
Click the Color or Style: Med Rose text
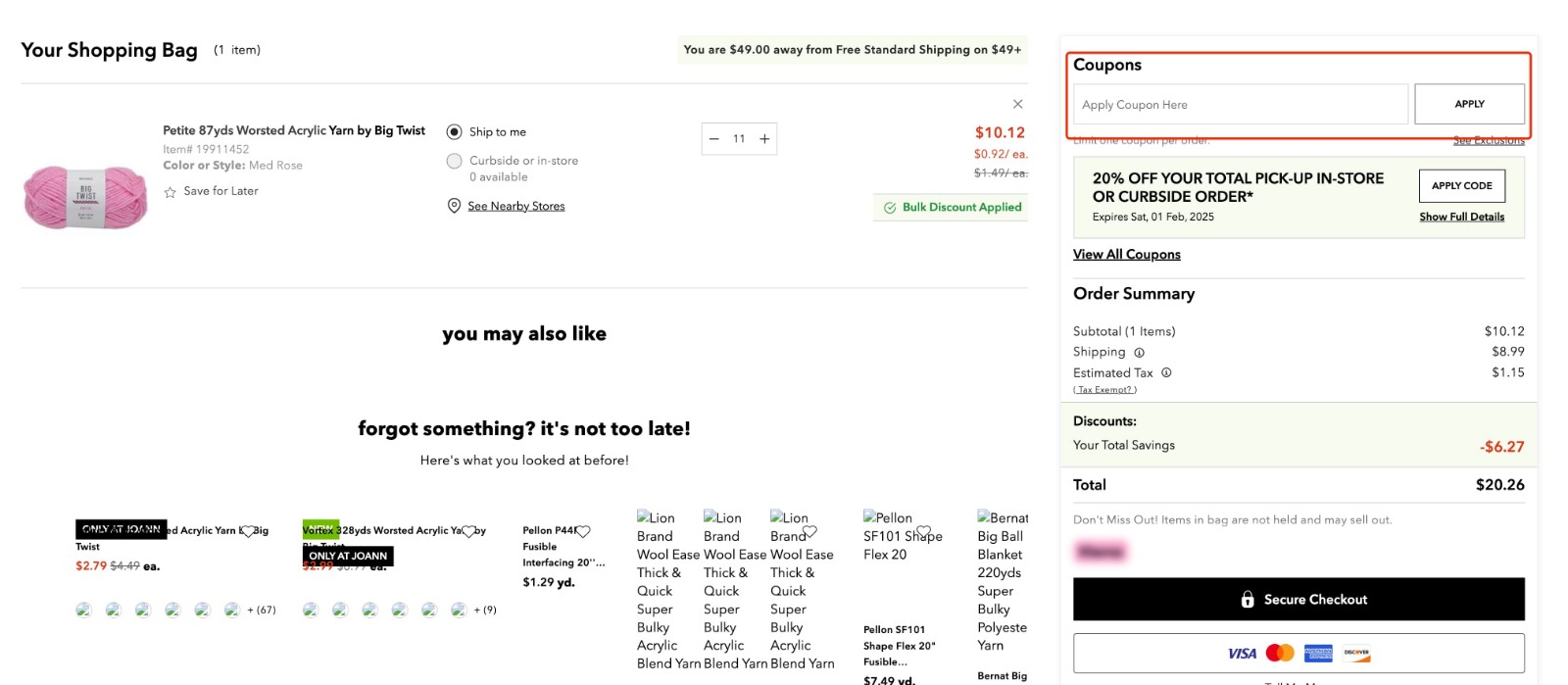coord(232,166)
